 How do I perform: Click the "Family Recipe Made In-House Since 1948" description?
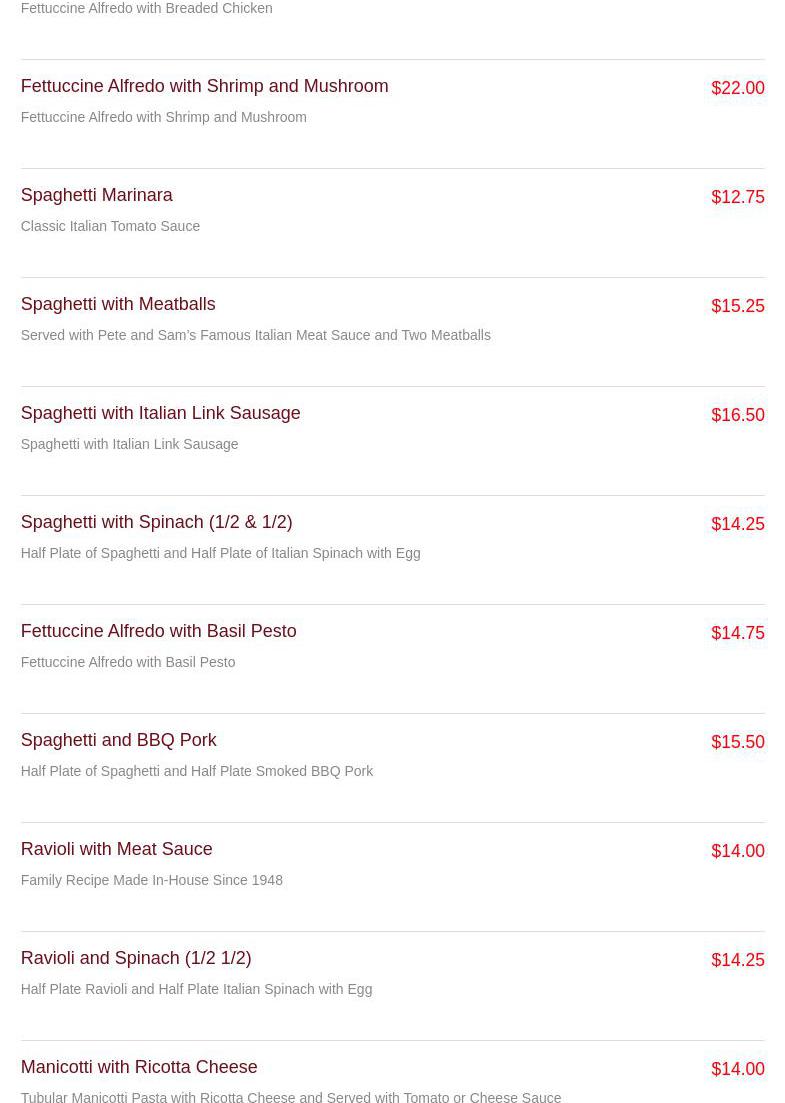point(152,881)
